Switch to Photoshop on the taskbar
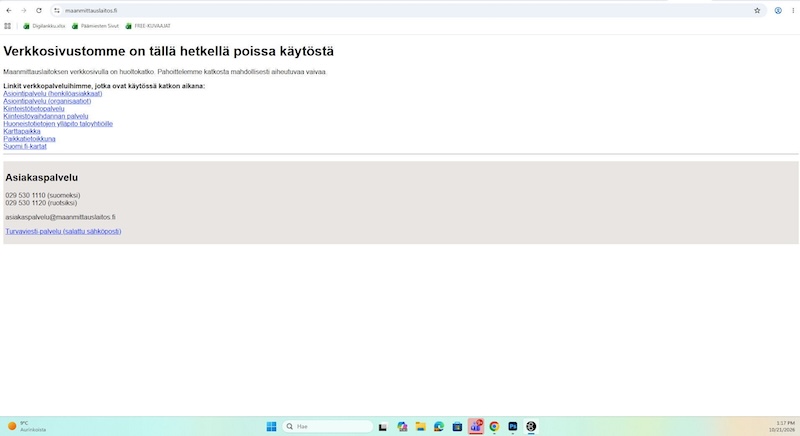Image resolution: width=800 pixels, height=436 pixels. click(x=513, y=426)
